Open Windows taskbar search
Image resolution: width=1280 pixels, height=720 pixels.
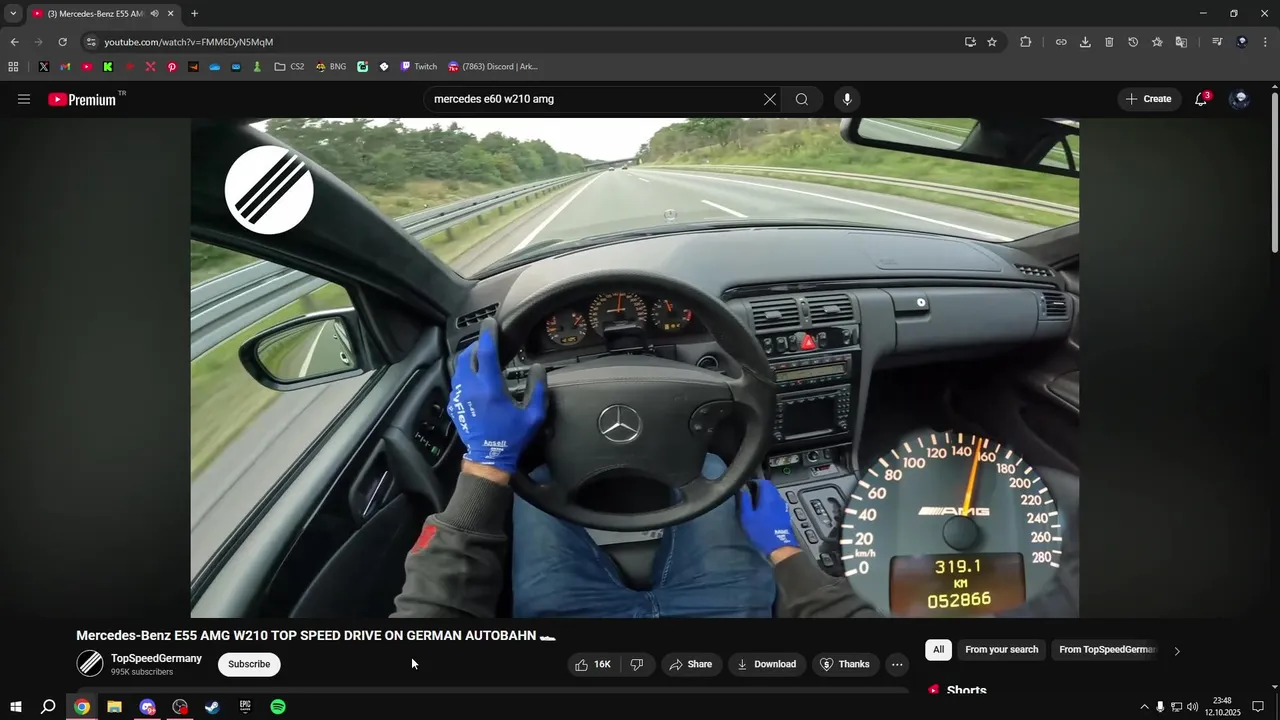coord(48,707)
